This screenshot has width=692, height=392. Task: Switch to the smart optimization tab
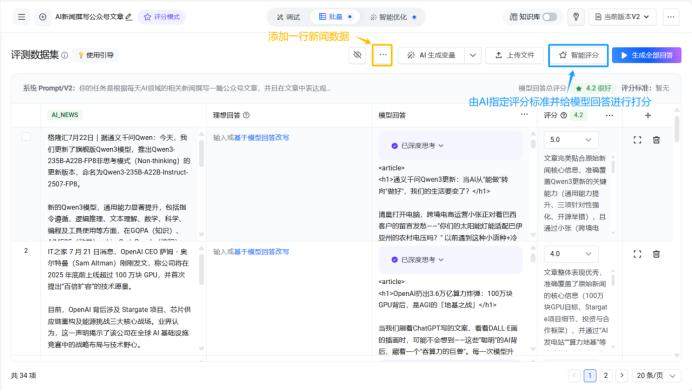[393, 17]
